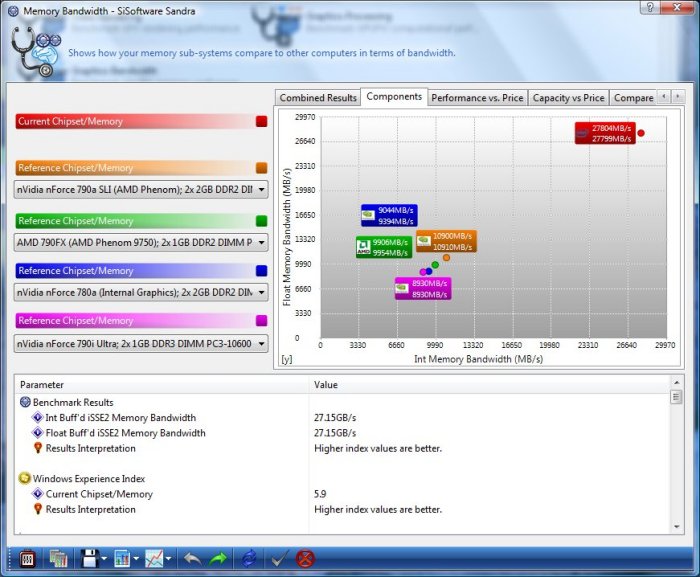
Task: Switch to the Combined Results tab
Action: coord(318,98)
